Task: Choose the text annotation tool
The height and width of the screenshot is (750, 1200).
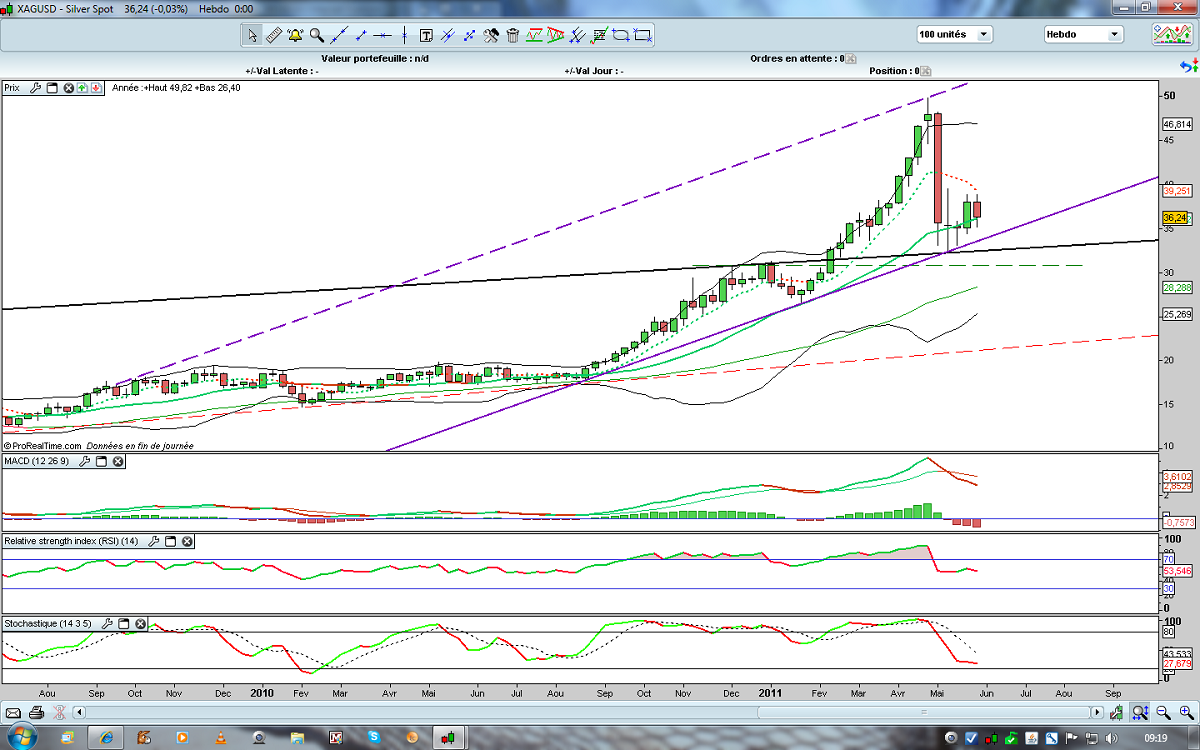Action: pyautogui.click(x=426, y=36)
